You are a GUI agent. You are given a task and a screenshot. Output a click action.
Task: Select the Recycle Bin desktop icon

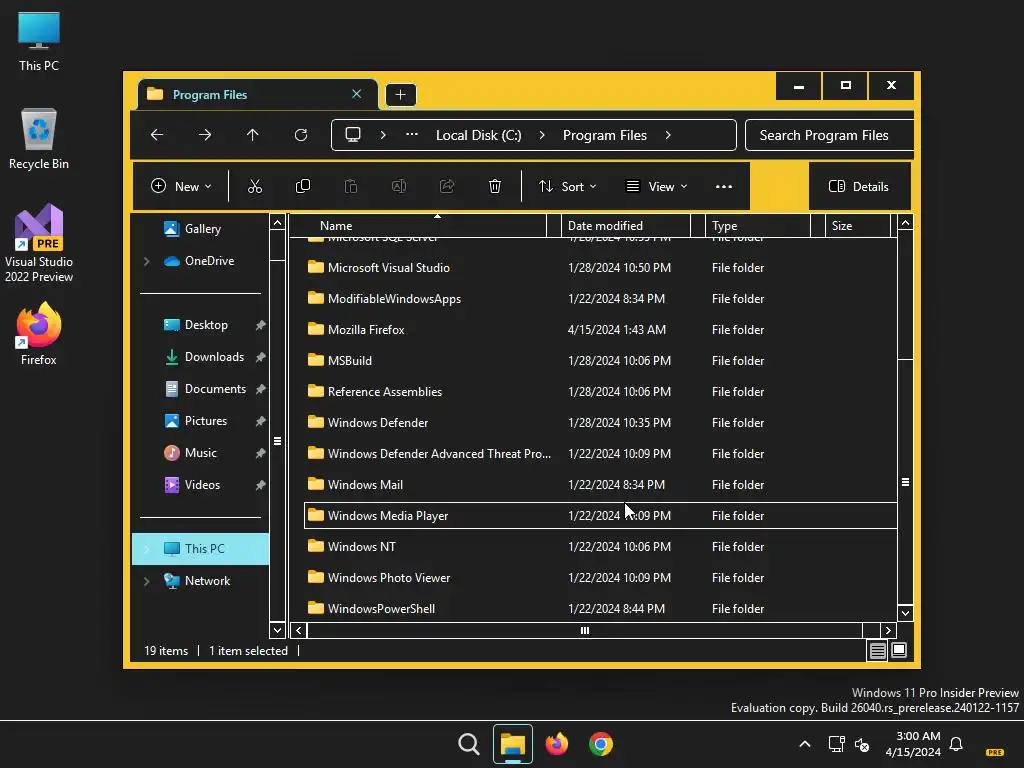click(39, 139)
